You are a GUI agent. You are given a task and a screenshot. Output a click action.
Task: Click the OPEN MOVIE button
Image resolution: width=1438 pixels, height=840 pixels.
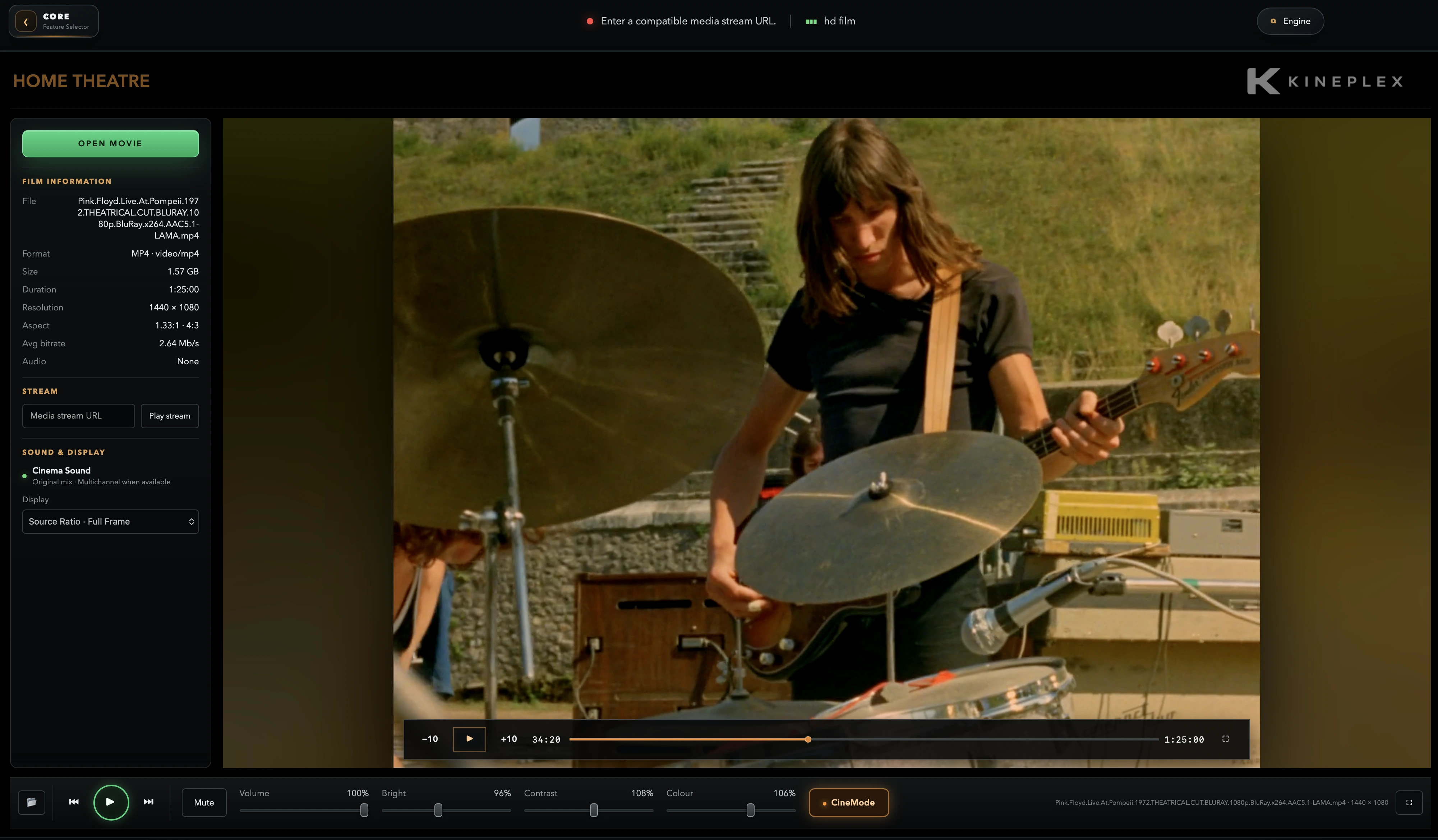(x=110, y=143)
